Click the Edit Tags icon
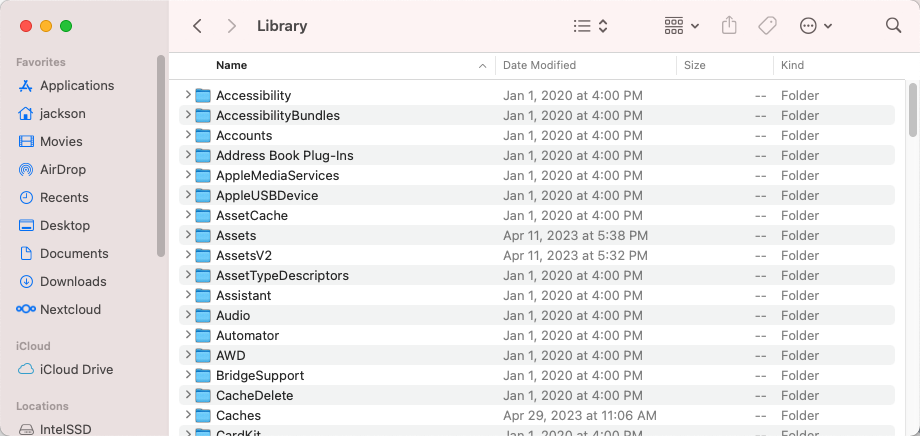The width and height of the screenshot is (920, 436). 767,26
